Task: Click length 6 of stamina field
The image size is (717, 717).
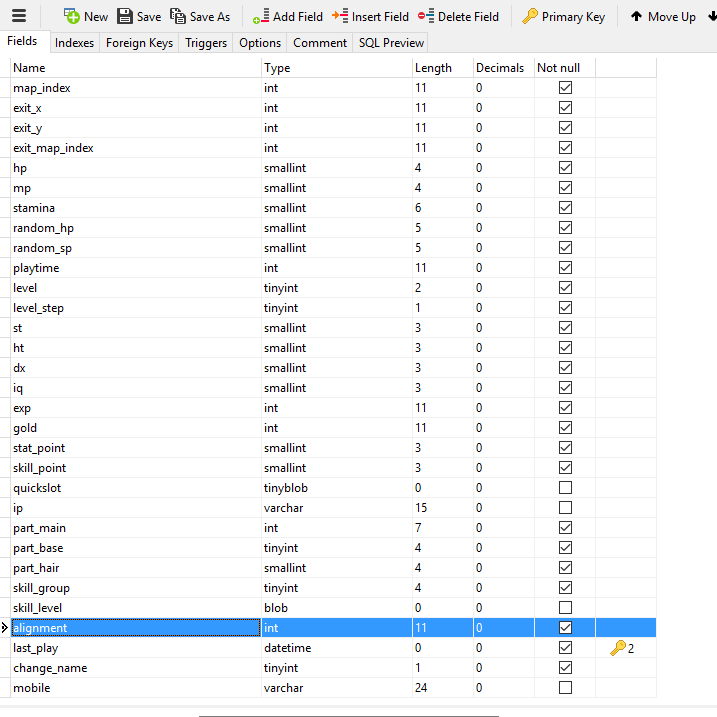Action: pyautogui.click(x=418, y=208)
